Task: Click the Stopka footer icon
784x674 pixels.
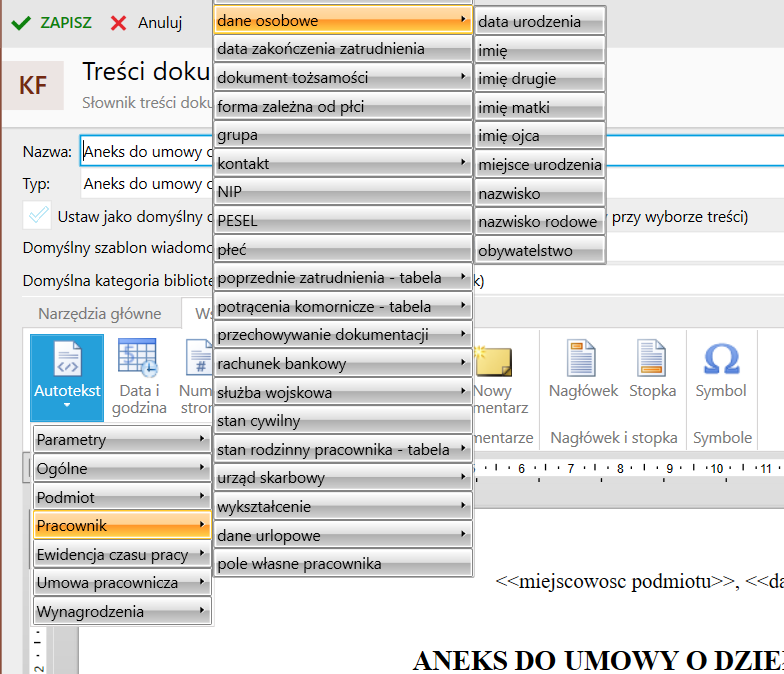Action: [x=652, y=357]
